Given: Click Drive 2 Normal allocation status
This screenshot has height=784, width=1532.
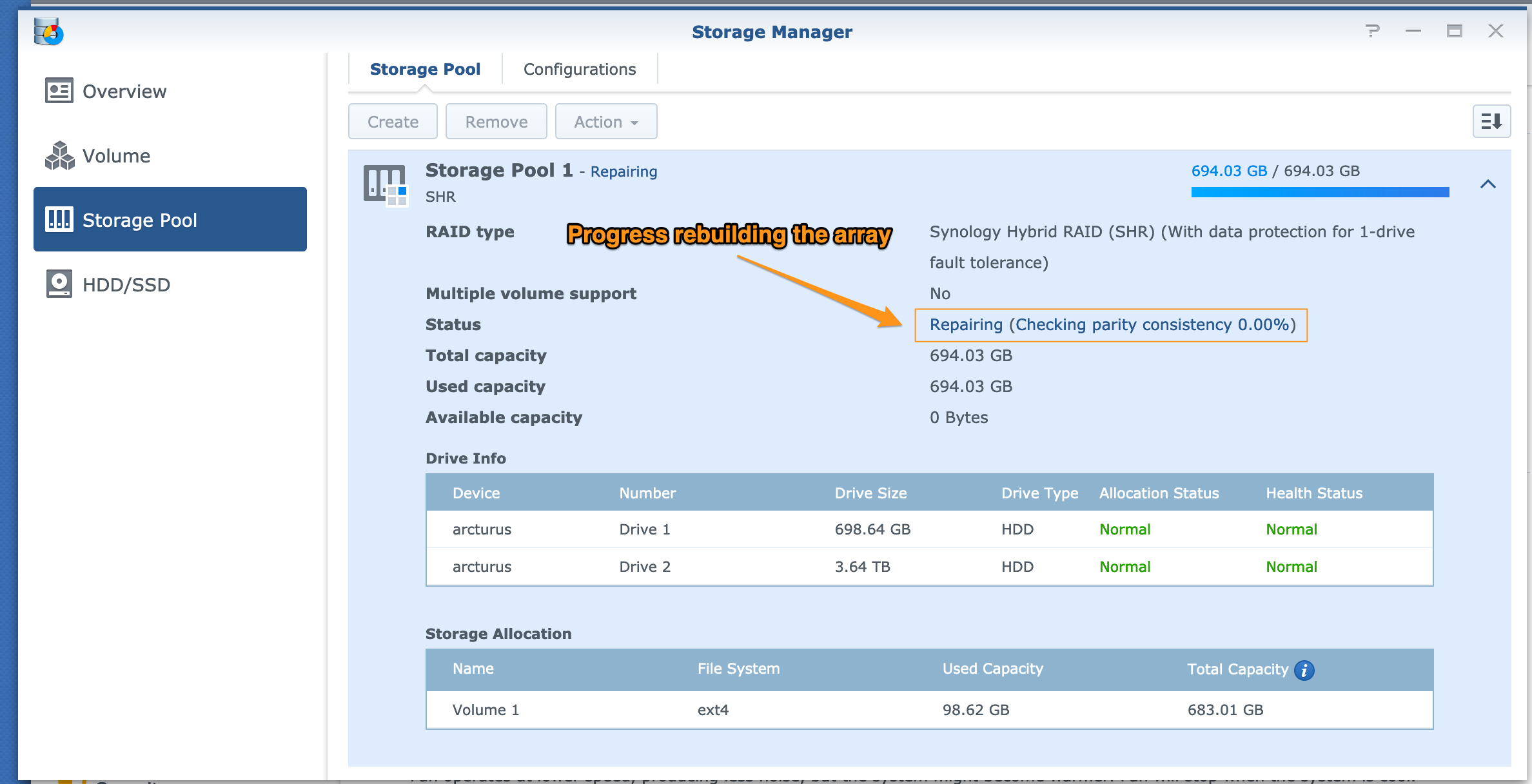Looking at the screenshot, I should click(1124, 567).
